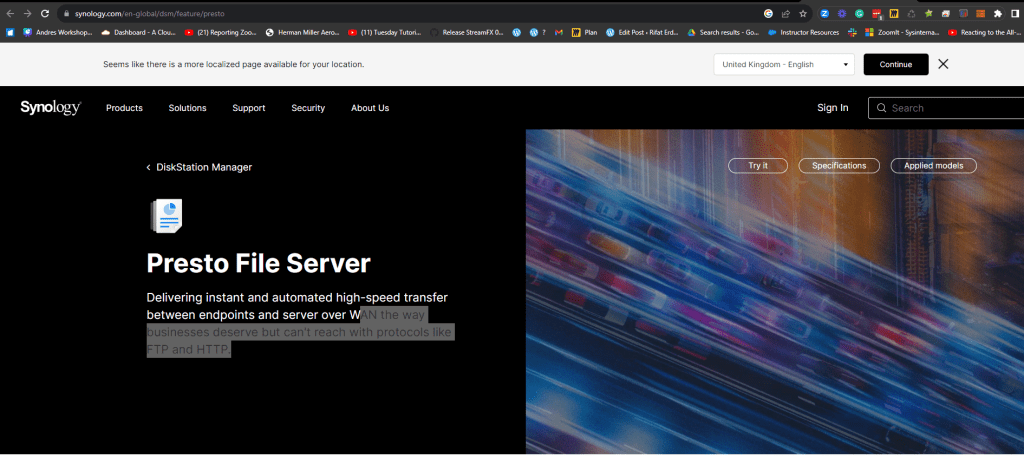Image resolution: width=1024 pixels, height=464 pixels.
Task: Open ZoomIt - Sysinternals bookmark
Action: pyautogui.click(x=902, y=32)
